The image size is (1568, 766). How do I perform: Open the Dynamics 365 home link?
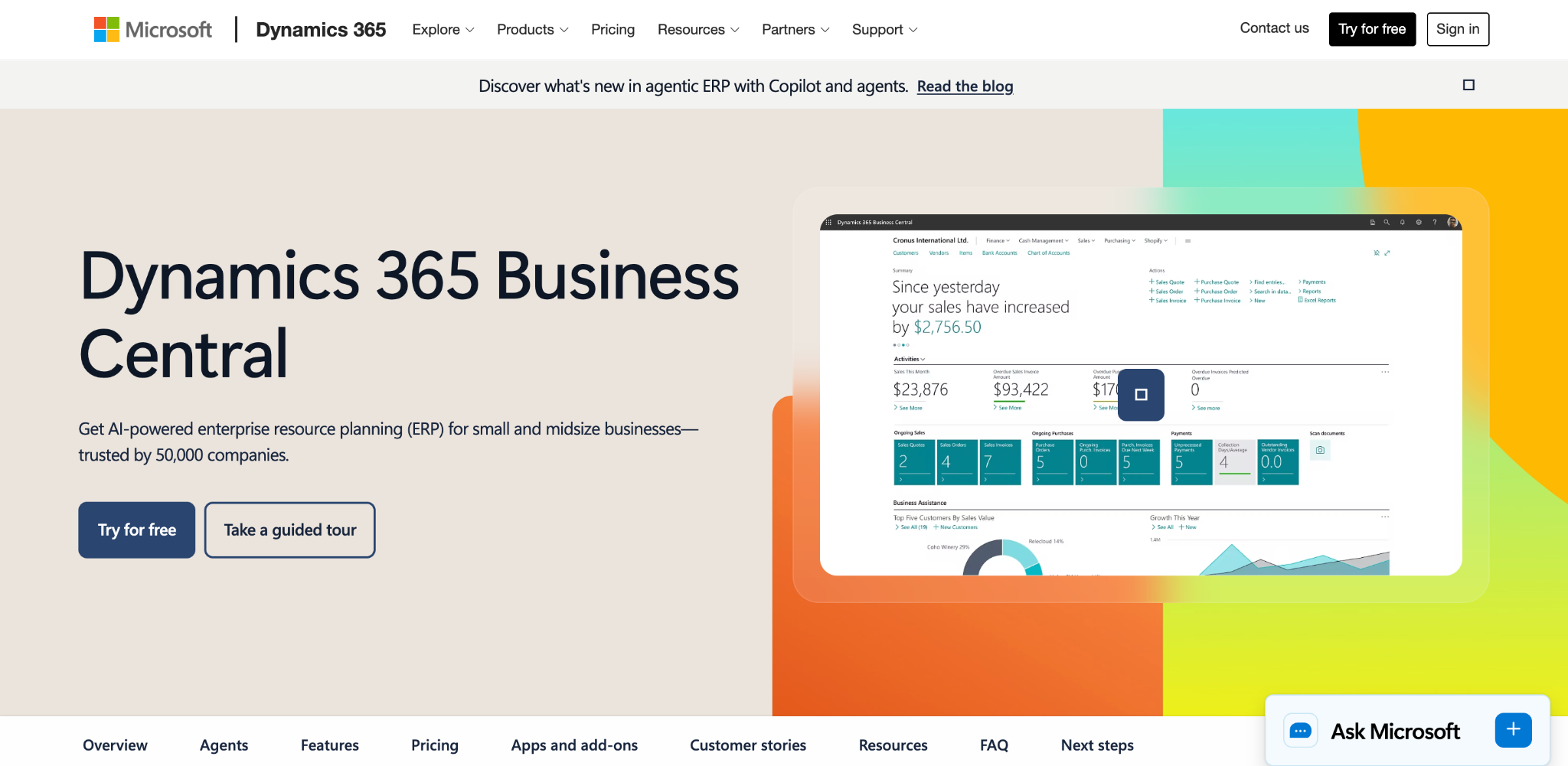tap(321, 29)
